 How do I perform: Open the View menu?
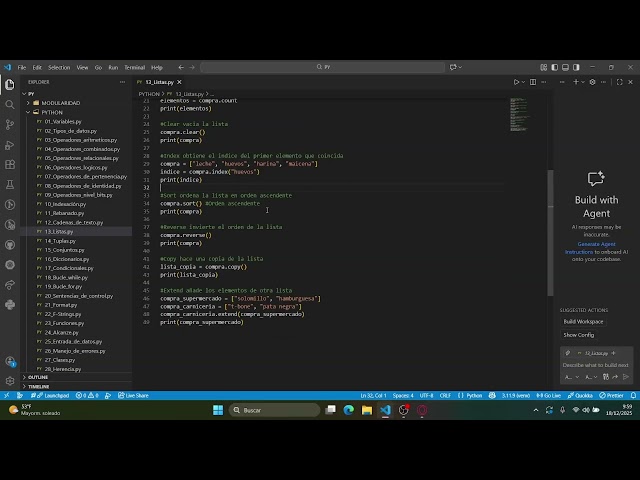[82, 67]
